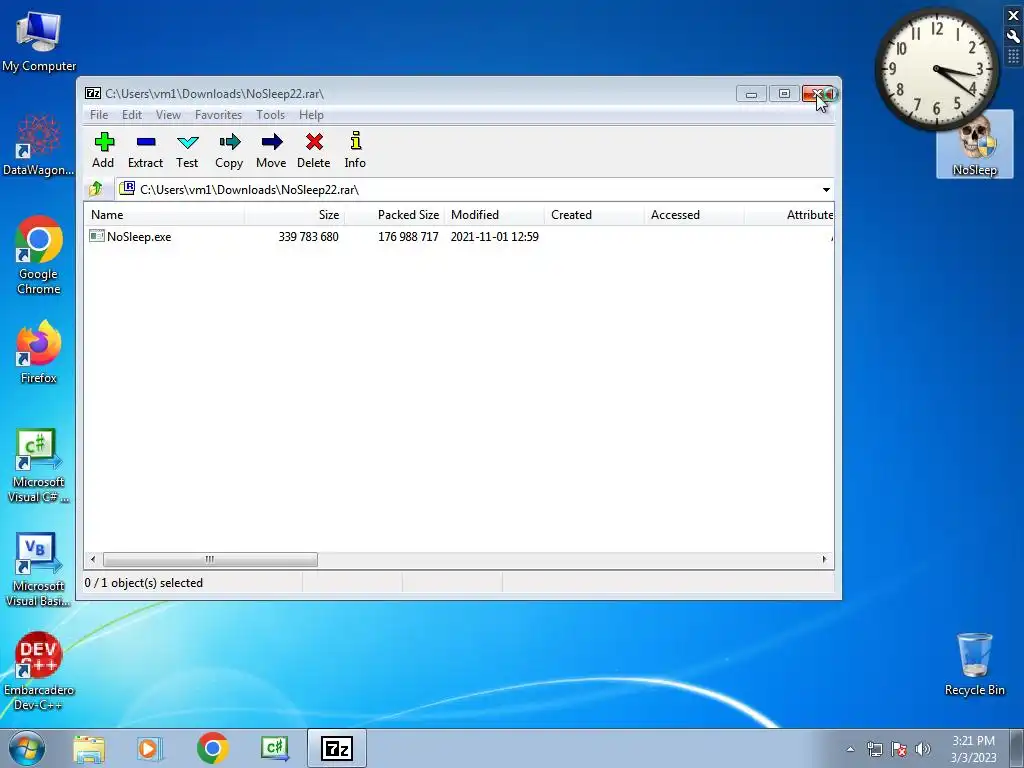
Task: Select the NoSleep skull desktop icon
Action: tap(975, 145)
